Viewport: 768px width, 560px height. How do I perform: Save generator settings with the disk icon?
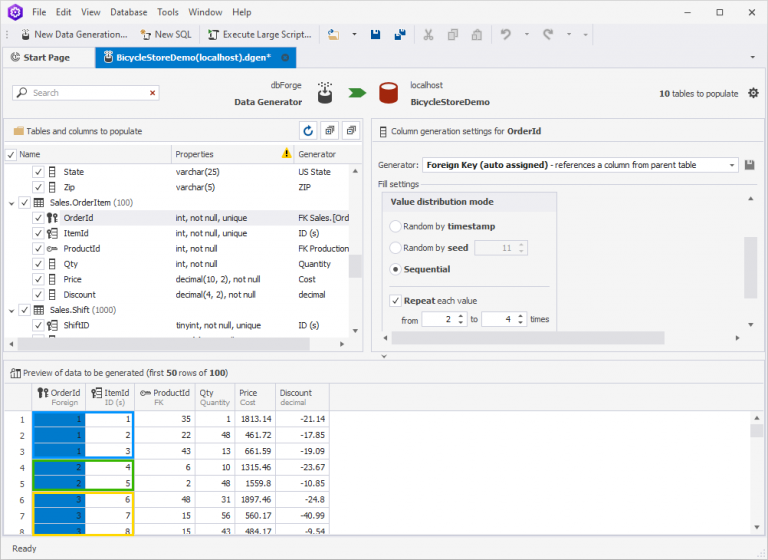[749, 165]
